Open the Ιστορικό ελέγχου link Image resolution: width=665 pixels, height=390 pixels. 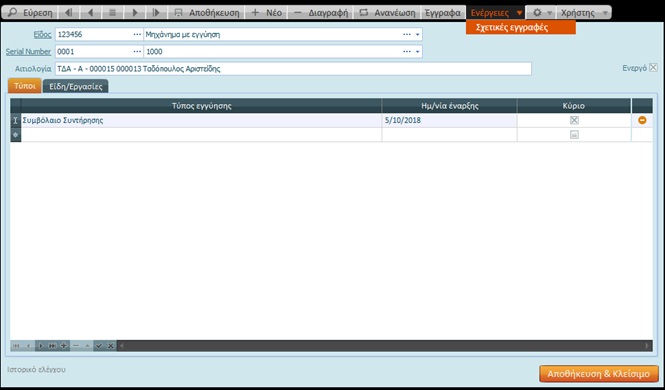click(x=36, y=370)
